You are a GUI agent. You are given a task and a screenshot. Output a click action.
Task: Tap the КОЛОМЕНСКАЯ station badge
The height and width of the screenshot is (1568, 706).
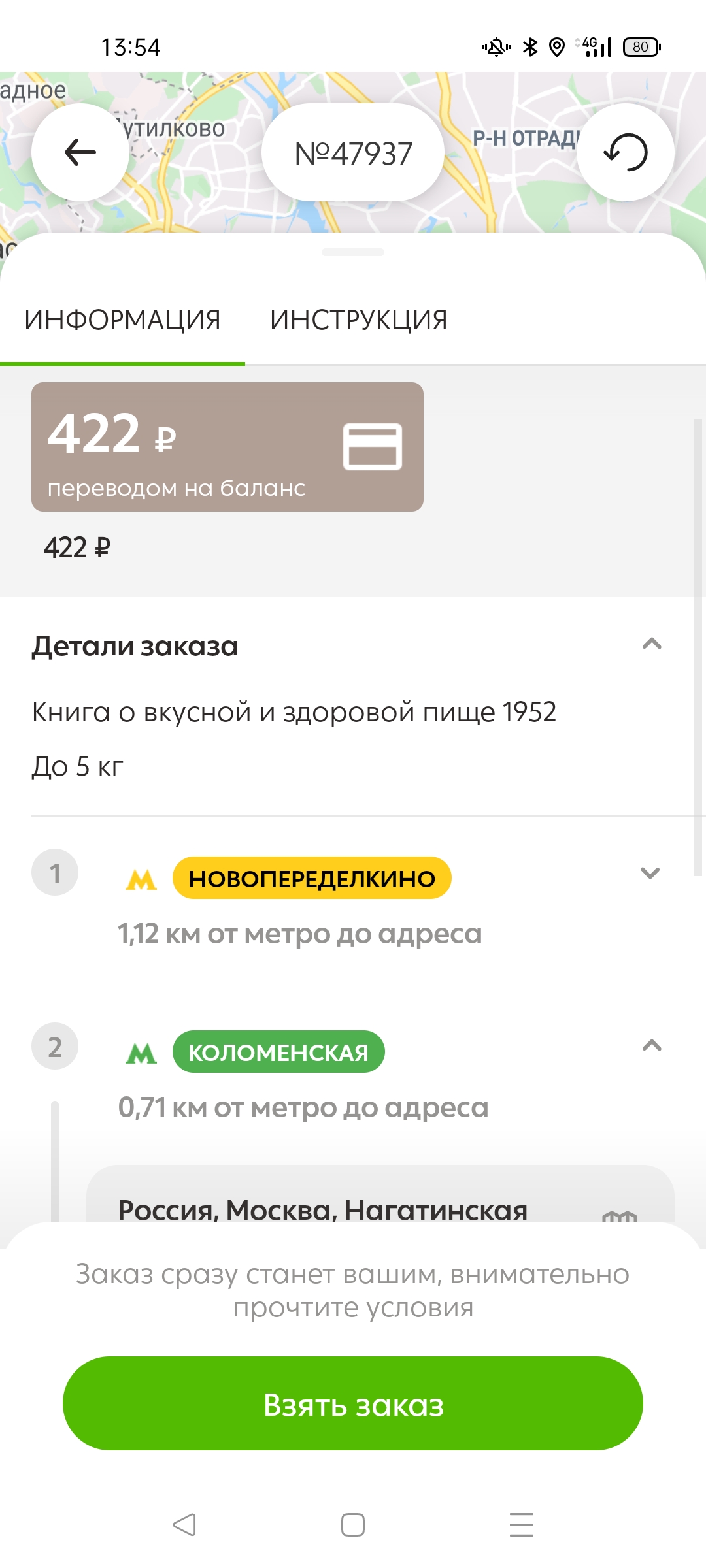click(x=278, y=1052)
